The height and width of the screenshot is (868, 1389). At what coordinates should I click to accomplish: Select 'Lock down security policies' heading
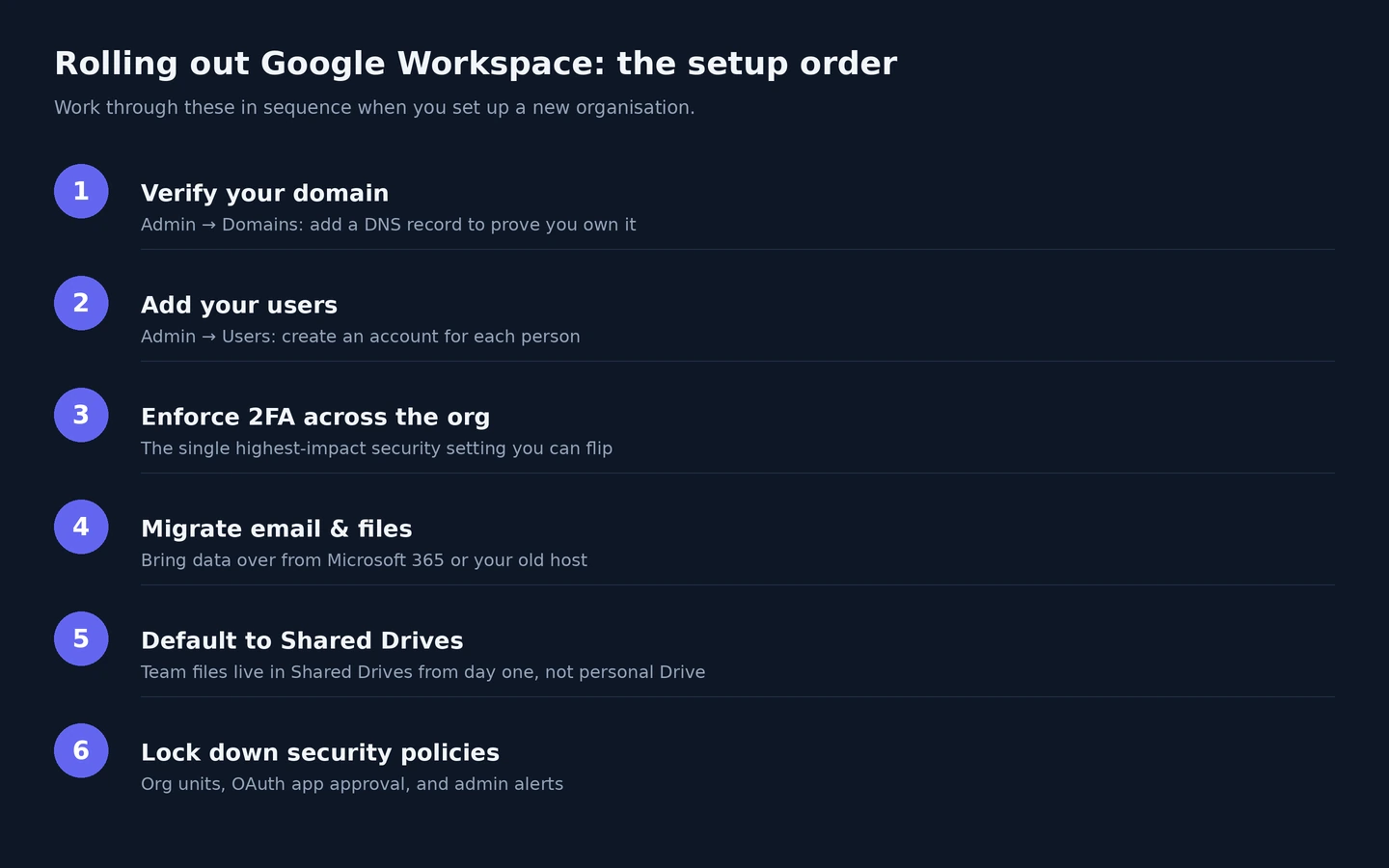point(320,752)
